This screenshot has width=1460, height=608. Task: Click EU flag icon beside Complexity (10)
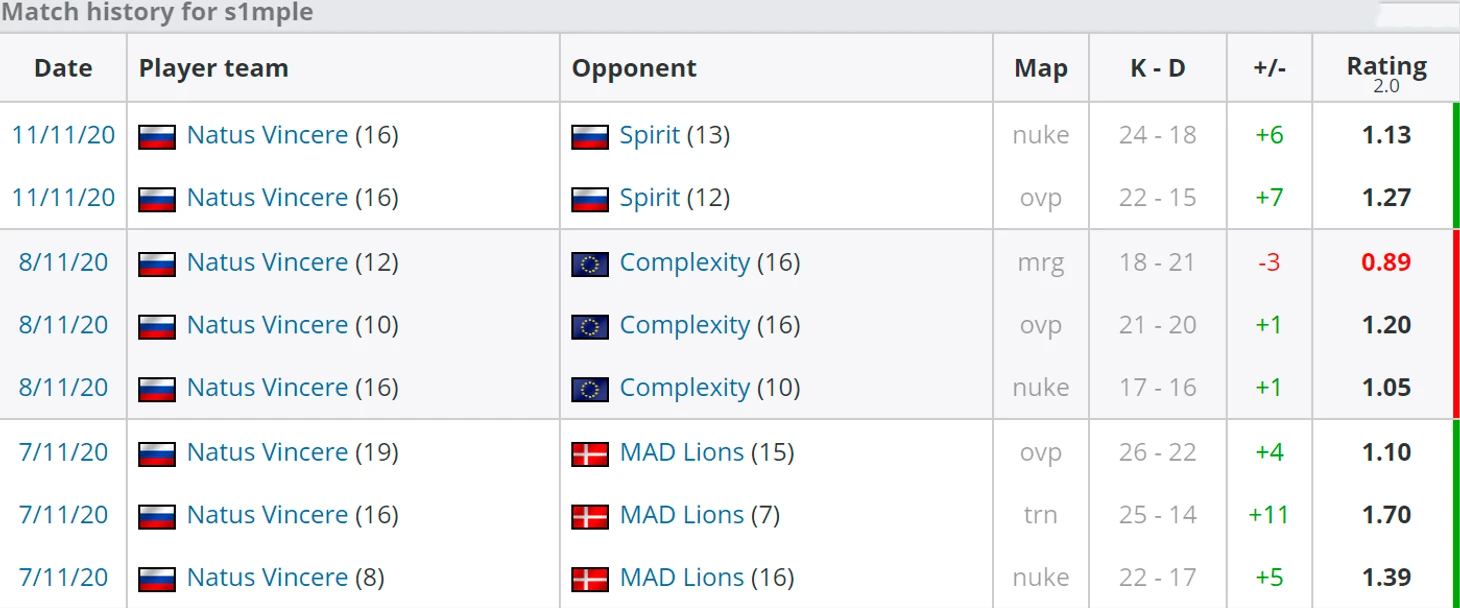click(589, 389)
